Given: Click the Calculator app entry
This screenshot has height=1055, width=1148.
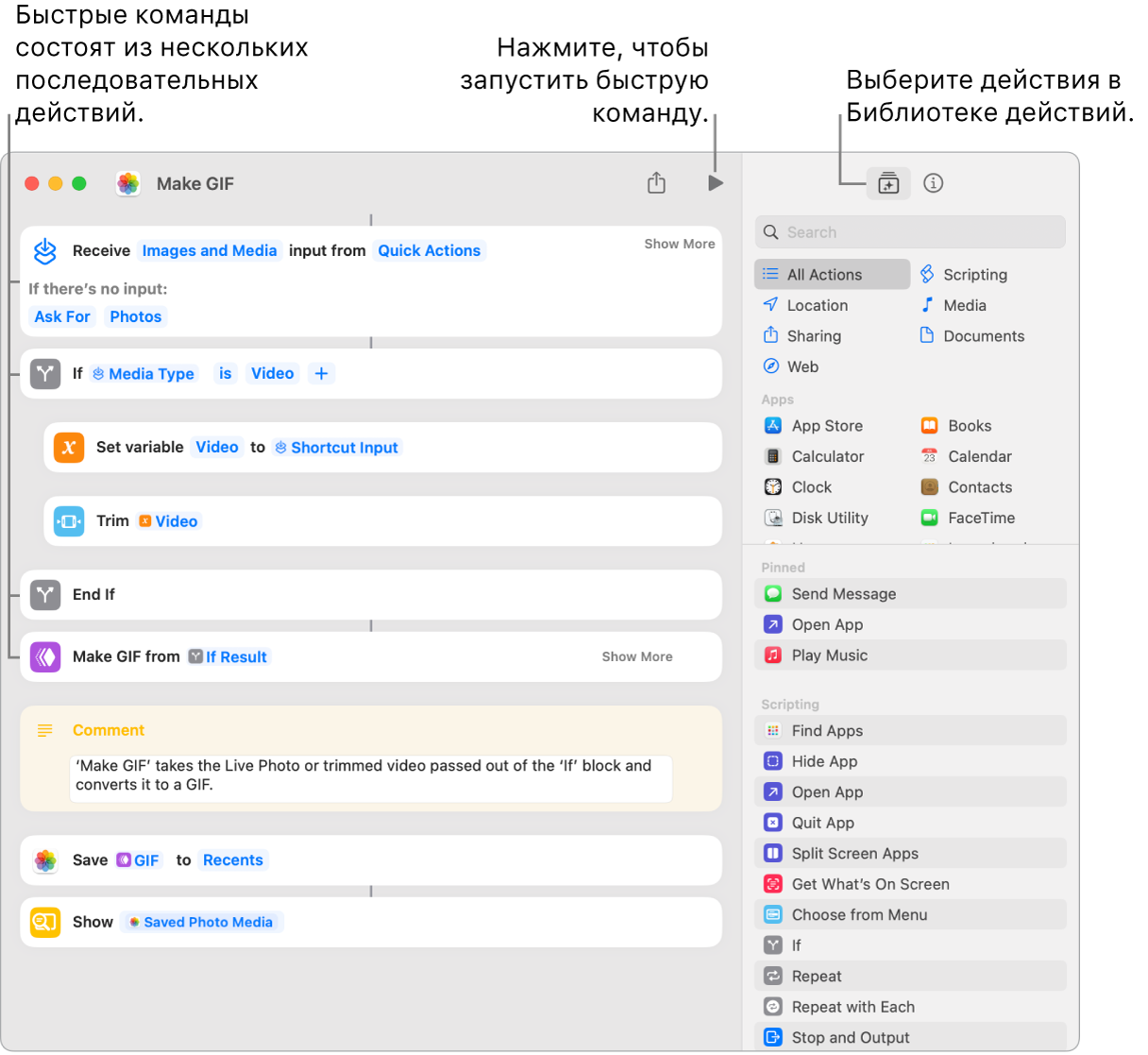Looking at the screenshot, I should (x=827, y=456).
